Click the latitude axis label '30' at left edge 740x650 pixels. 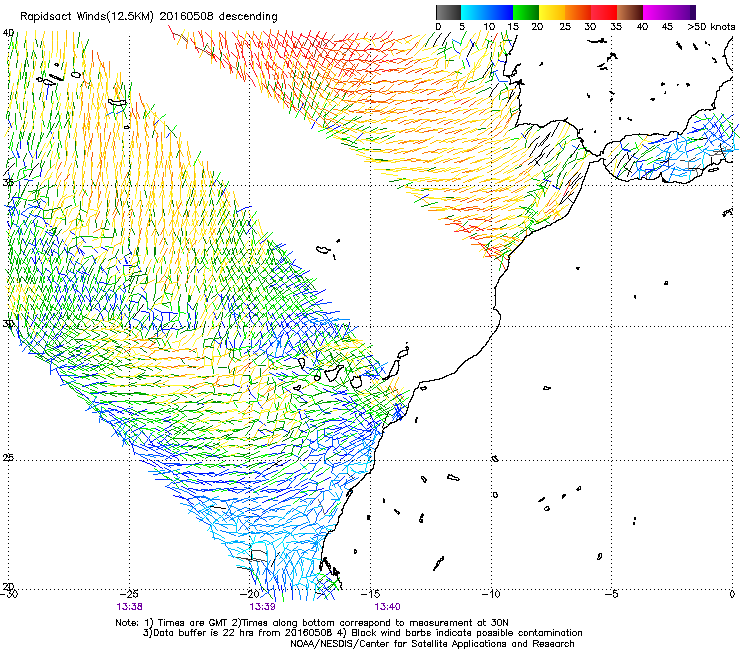point(8,324)
